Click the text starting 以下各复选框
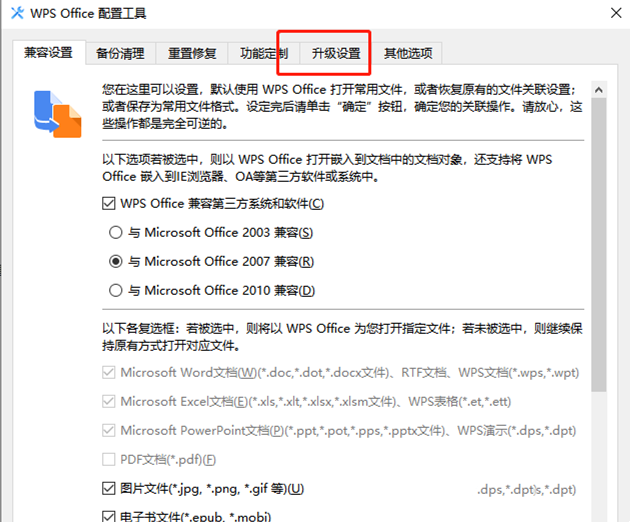The height and width of the screenshot is (522, 630). (x=342, y=337)
